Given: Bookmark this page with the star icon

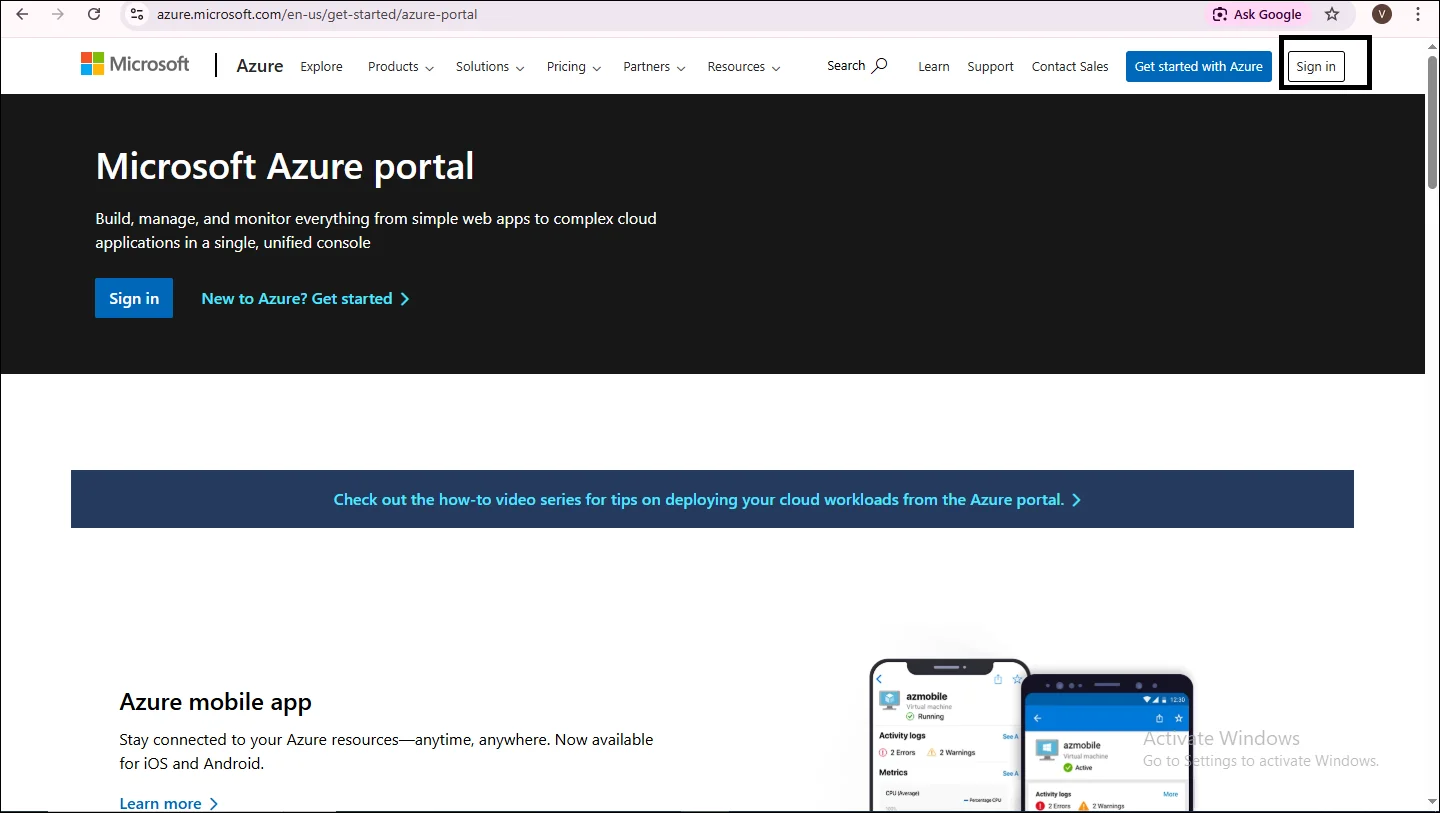Looking at the screenshot, I should point(1332,14).
